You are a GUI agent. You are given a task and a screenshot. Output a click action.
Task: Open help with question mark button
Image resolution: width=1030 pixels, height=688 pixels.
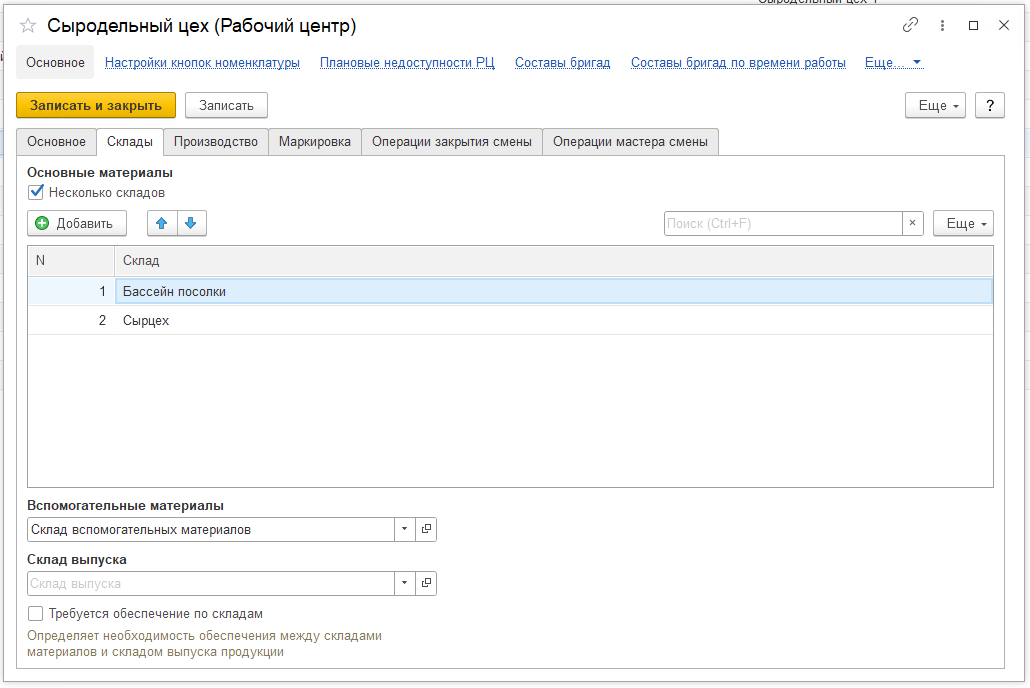[989, 105]
